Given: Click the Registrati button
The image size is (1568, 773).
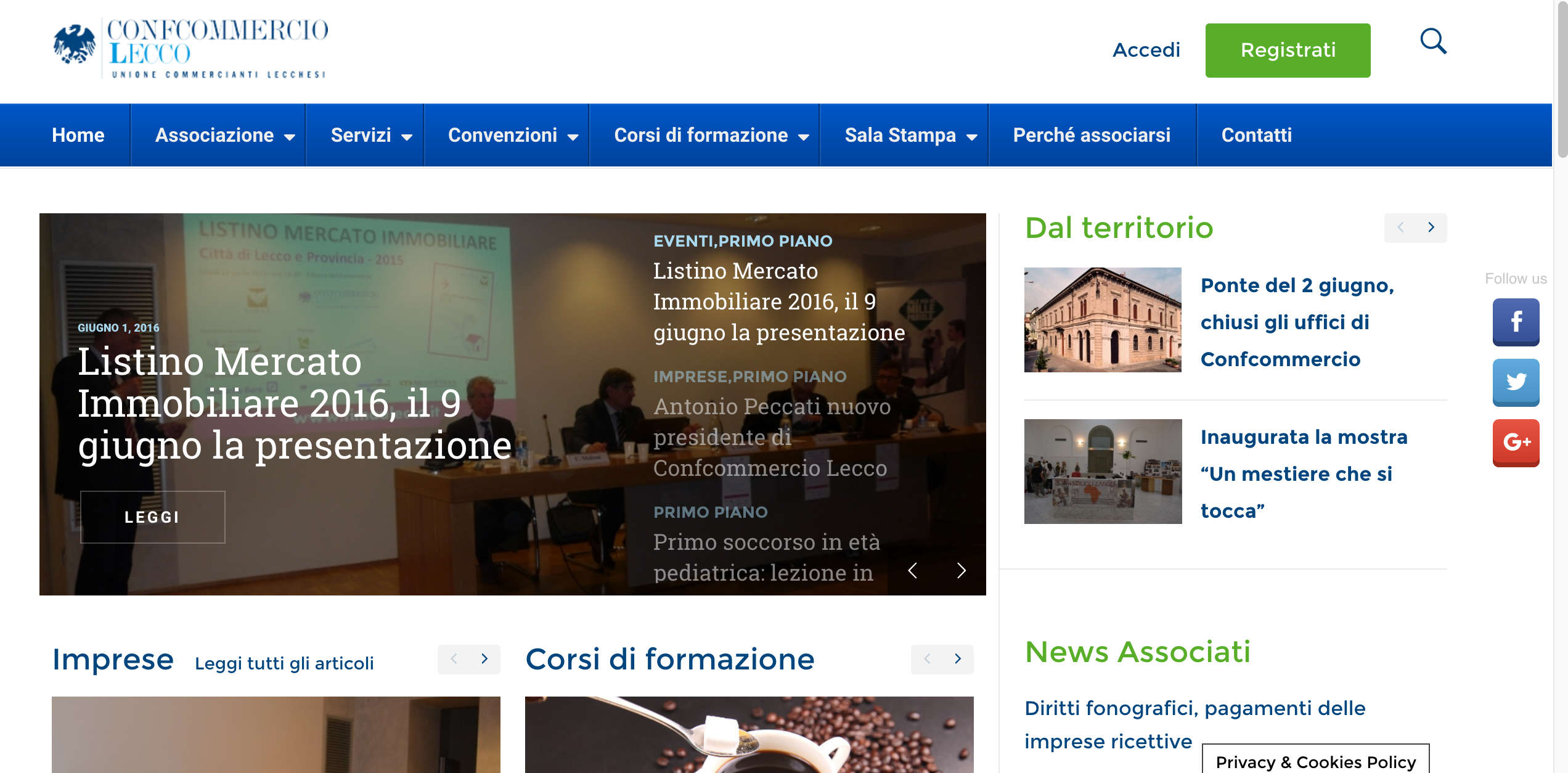Looking at the screenshot, I should coord(1288,50).
